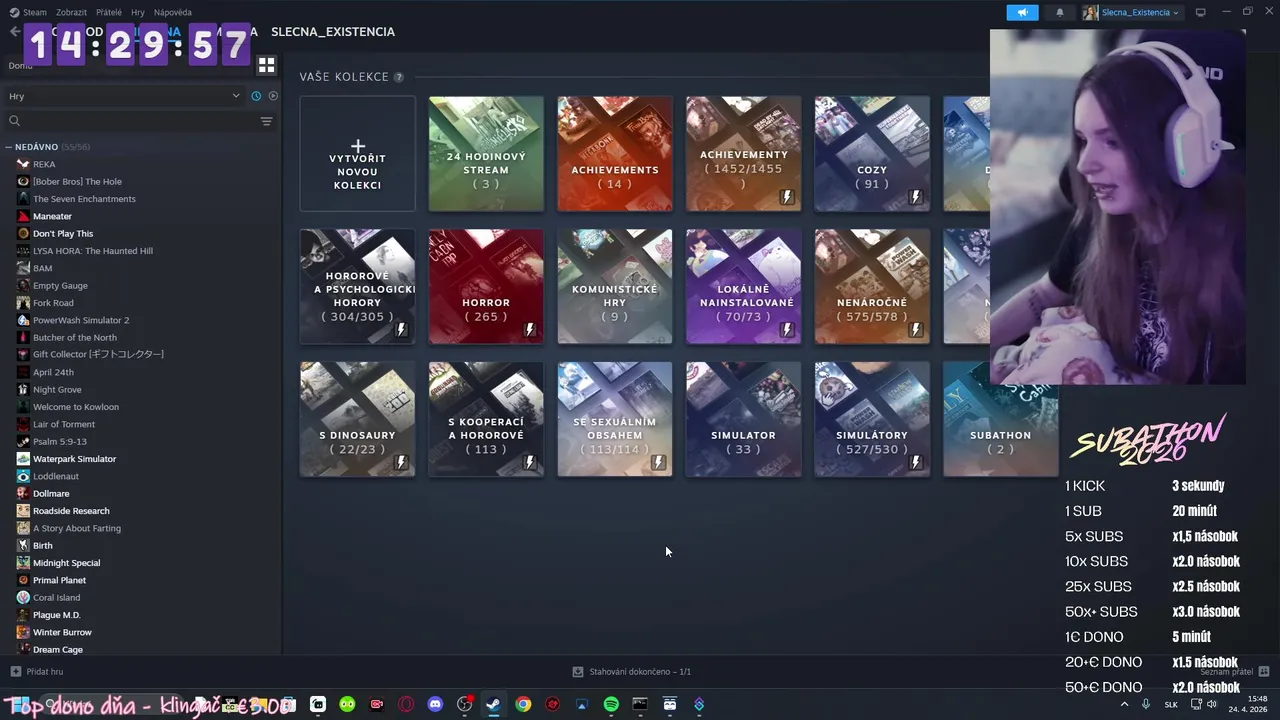This screenshot has width=1280, height=720.
Task: Open Discord from the taskbar
Action: click(x=435, y=704)
